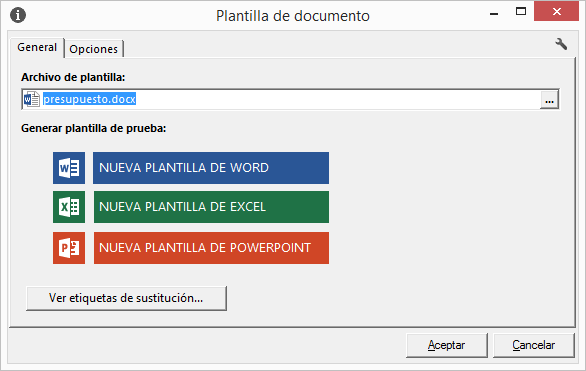Select Nueva plantilla de Word
586x371 pixels.
pyautogui.click(x=211, y=168)
